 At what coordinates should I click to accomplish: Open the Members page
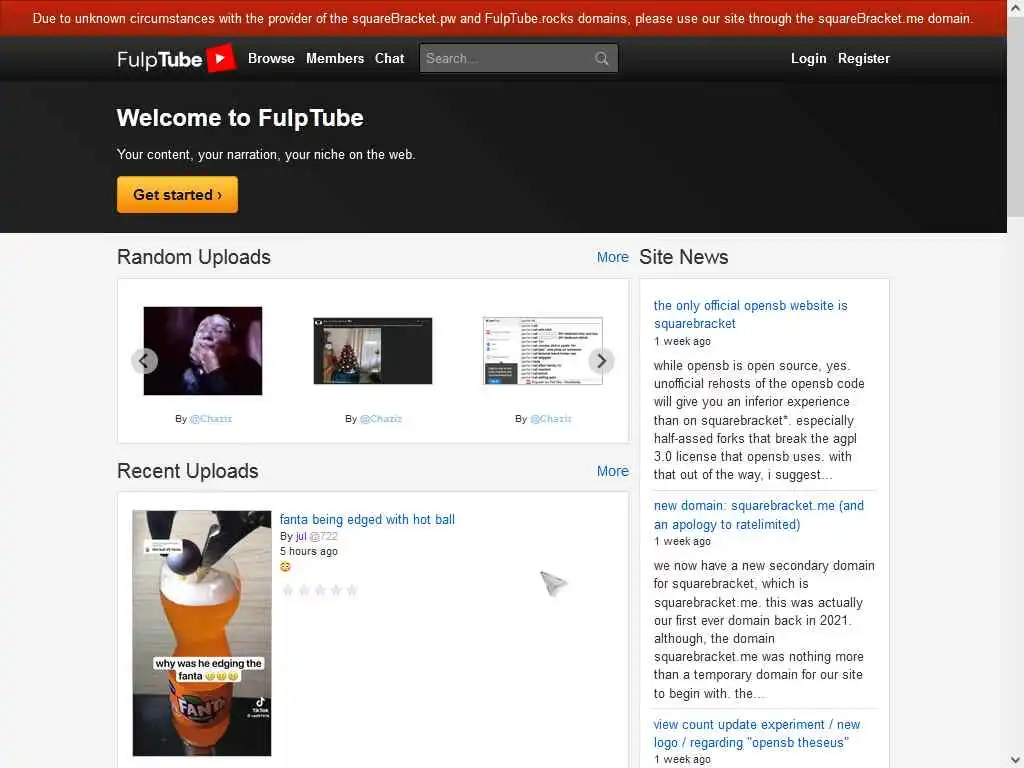coord(335,58)
